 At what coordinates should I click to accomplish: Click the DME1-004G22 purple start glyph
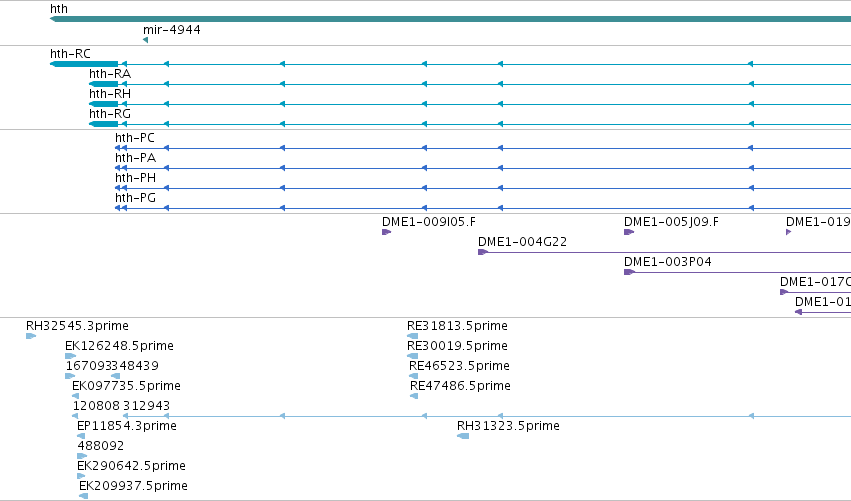[x=482, y=252]
